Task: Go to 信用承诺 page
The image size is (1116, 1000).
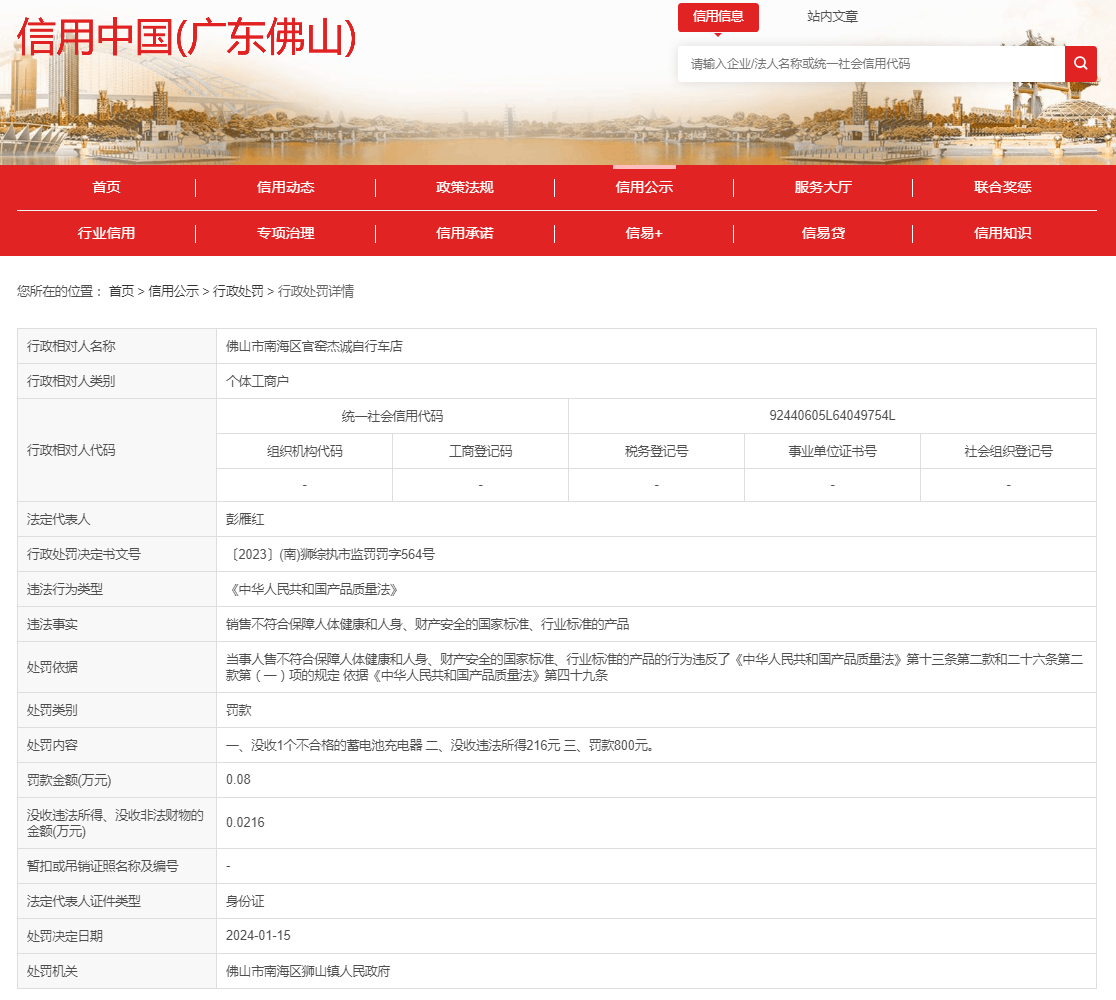Action: point(464,233)
